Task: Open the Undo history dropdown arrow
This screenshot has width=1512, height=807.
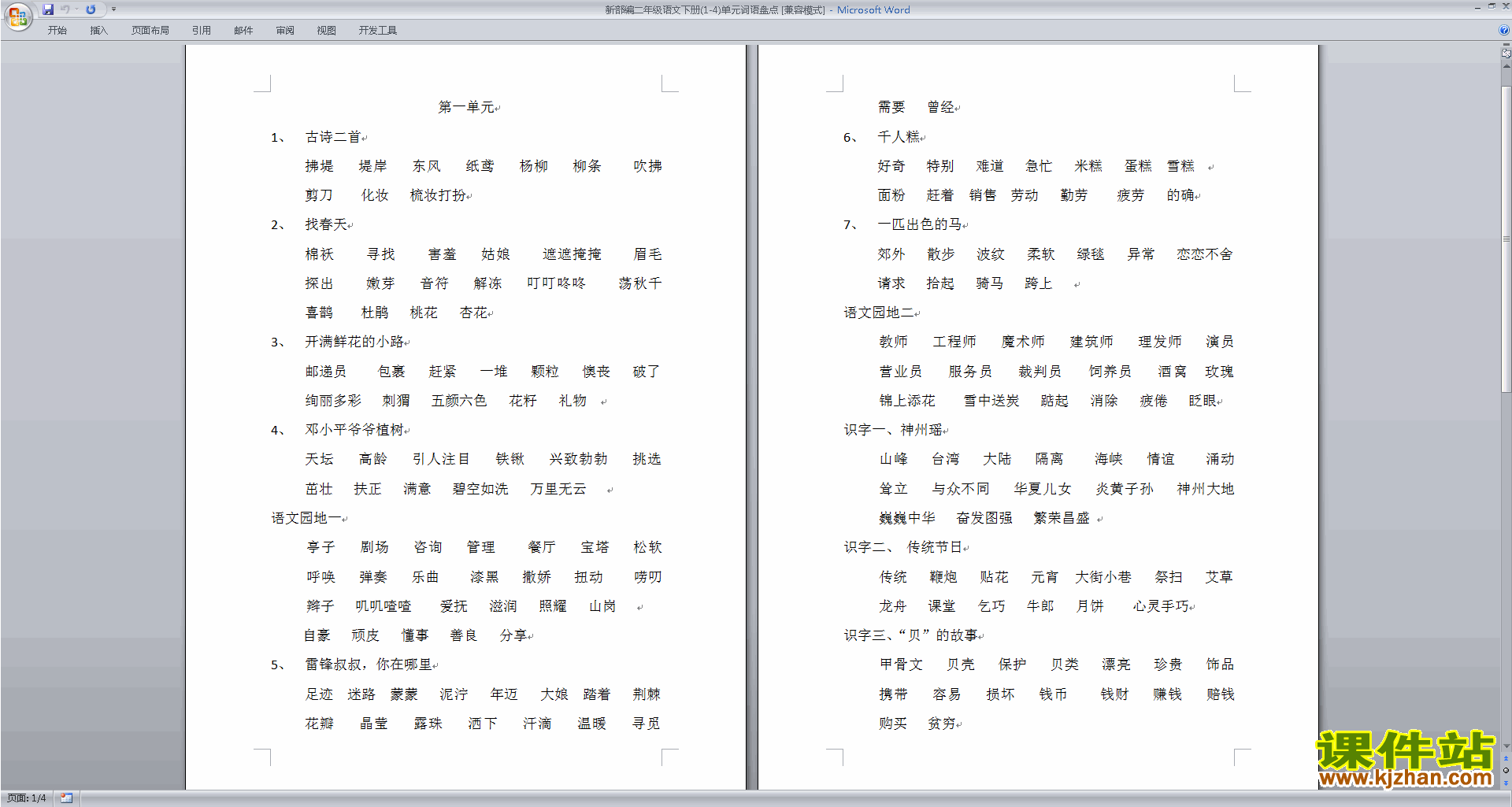Action: pos(76,9)
